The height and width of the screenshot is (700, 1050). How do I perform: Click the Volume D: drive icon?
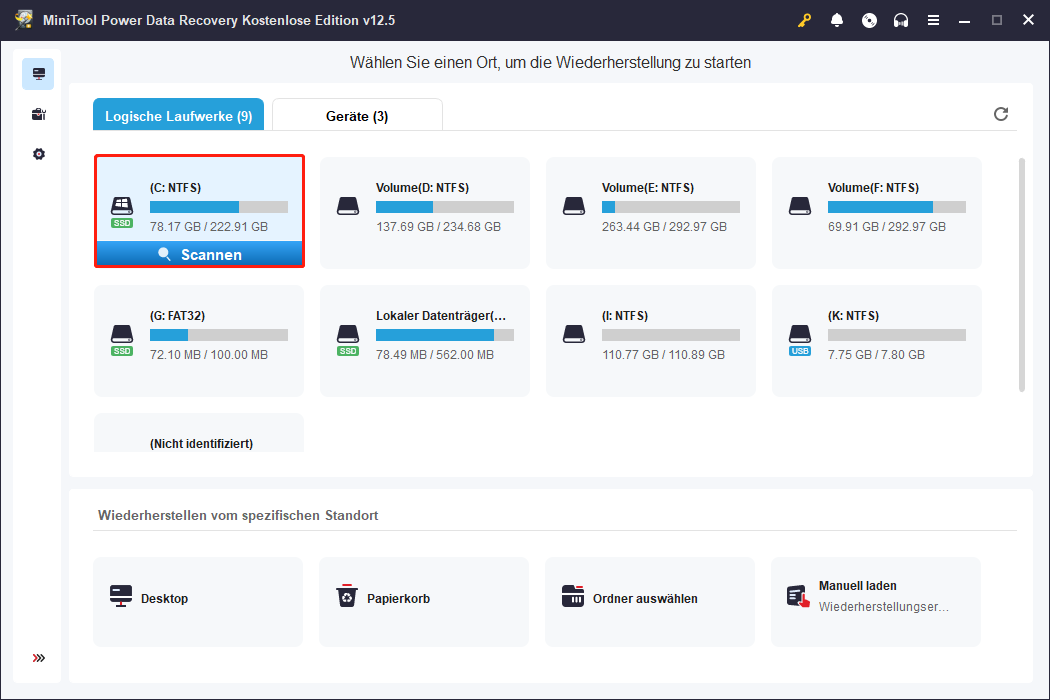click(348, 206)
